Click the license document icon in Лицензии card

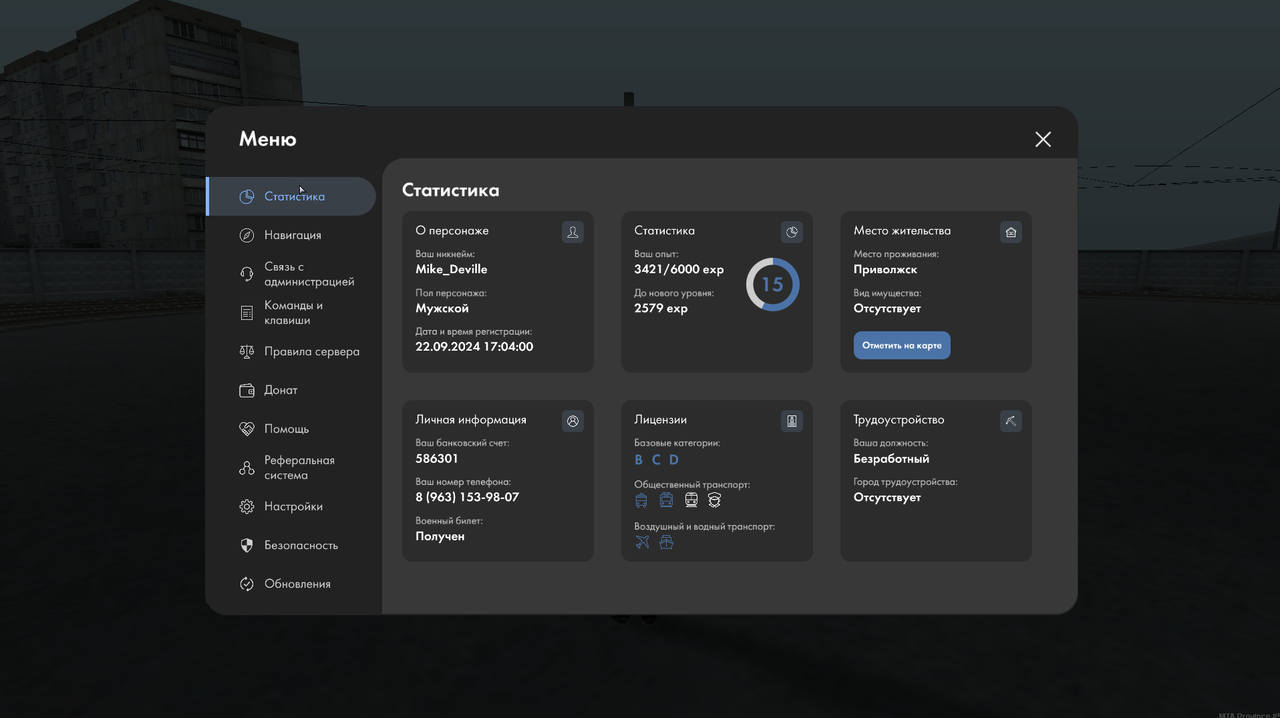(792, 421)
